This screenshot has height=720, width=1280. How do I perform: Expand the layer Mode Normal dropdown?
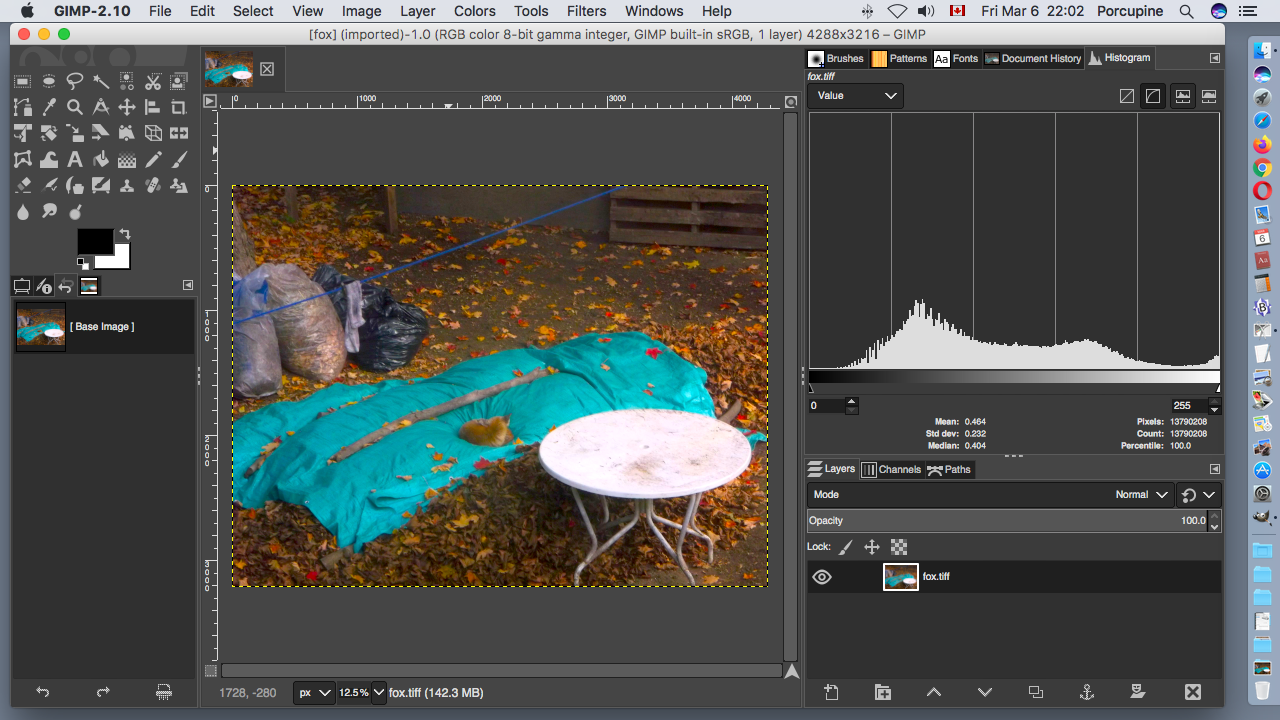[1142, 495]
